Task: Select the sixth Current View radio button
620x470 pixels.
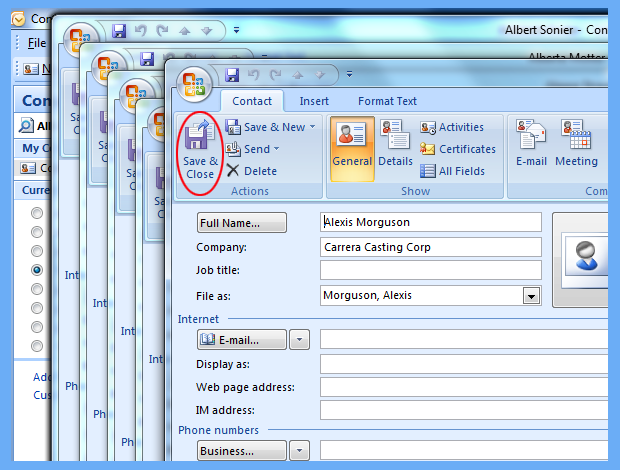Action: click(37, 308)
